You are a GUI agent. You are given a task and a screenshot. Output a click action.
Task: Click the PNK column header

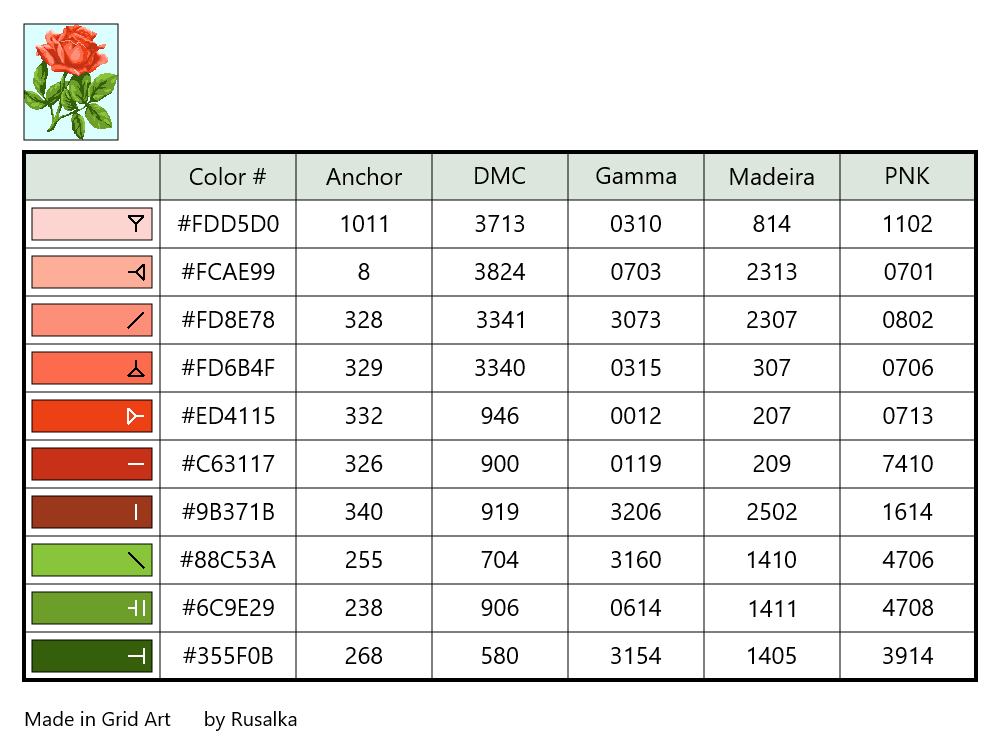908,177
